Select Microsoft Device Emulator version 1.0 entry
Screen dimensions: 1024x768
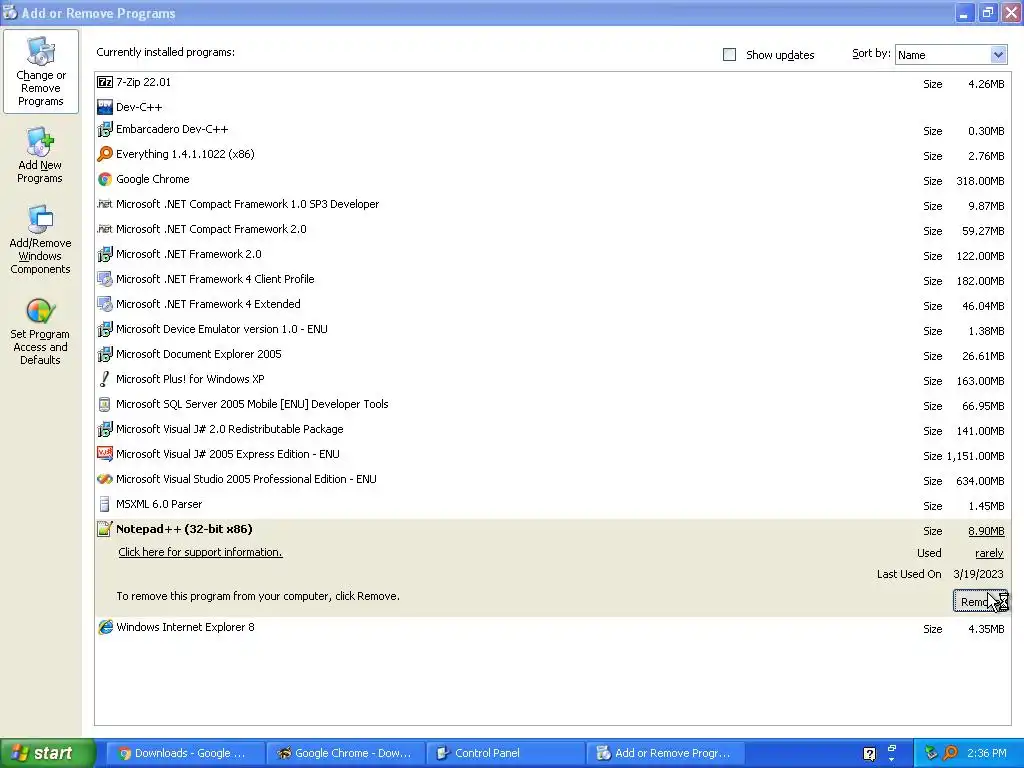(222, 329)
